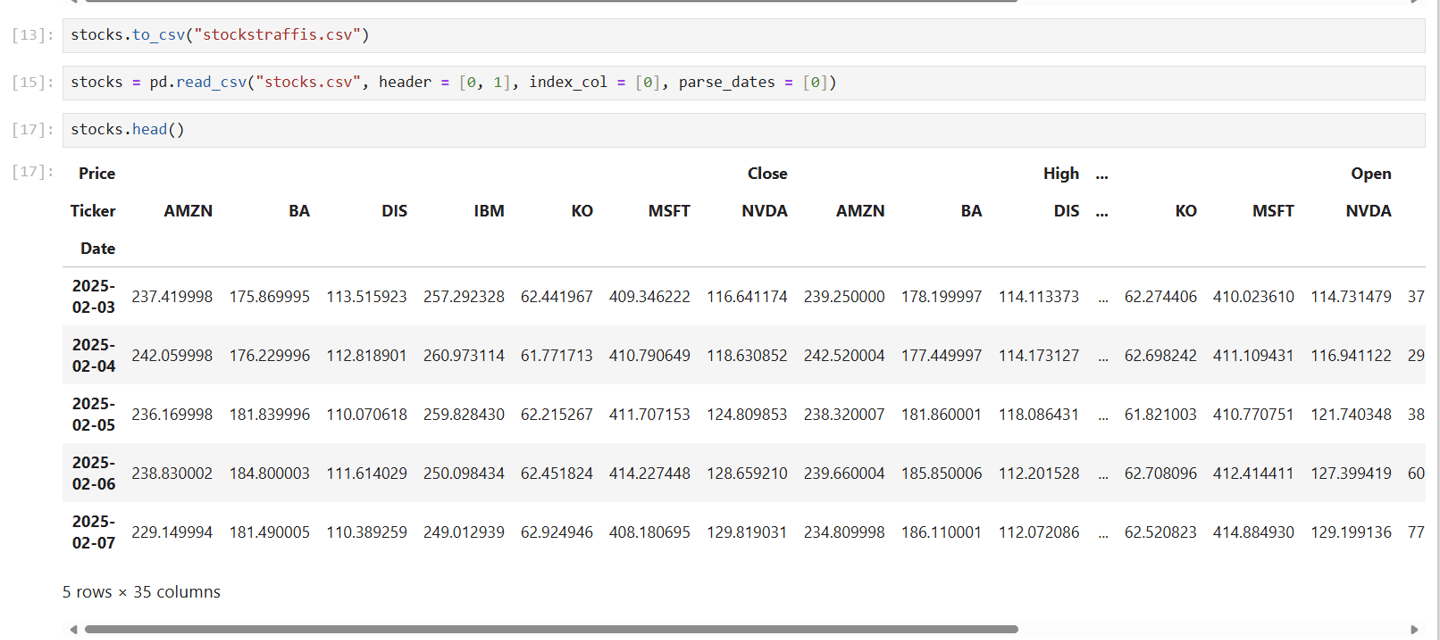Click the 2025-02-03 row date label
Image resolution: width=1440 pixels, height=640 pixels.
[94, 296]
